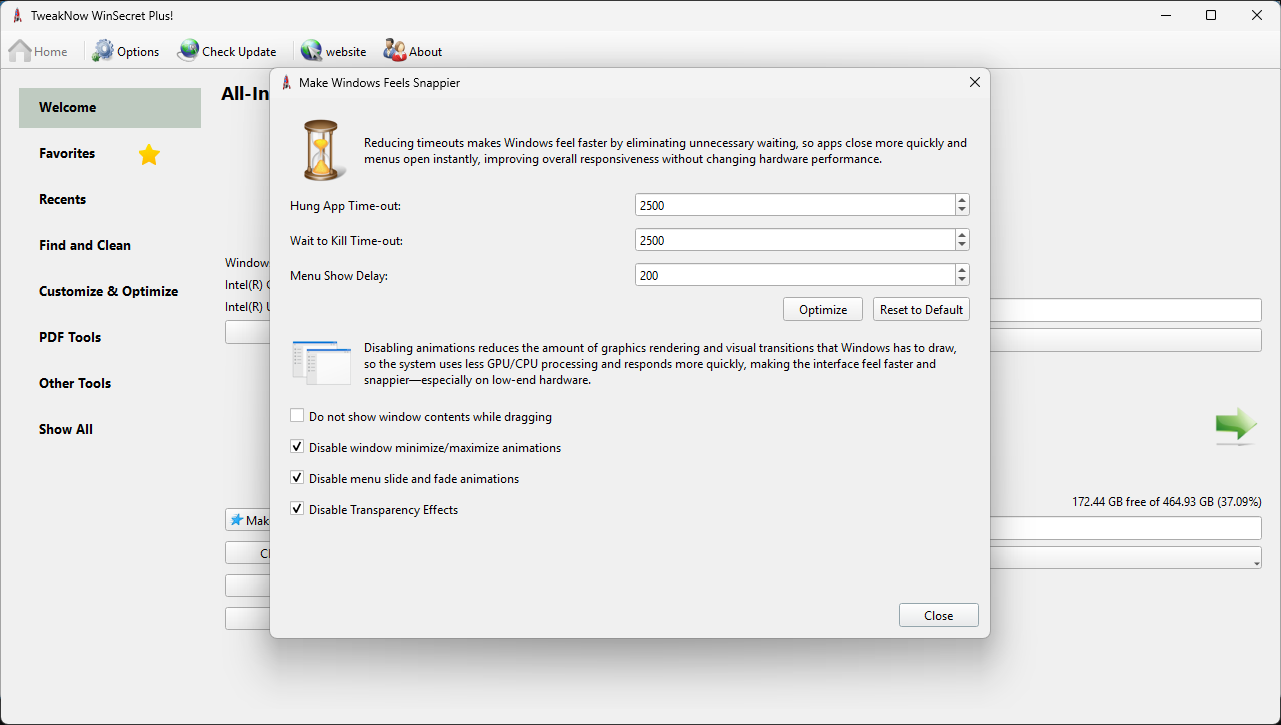The width and height of the screenshot is (1281, 725).
Task: Select Find and Clean in sidebar
Action: 85,245
